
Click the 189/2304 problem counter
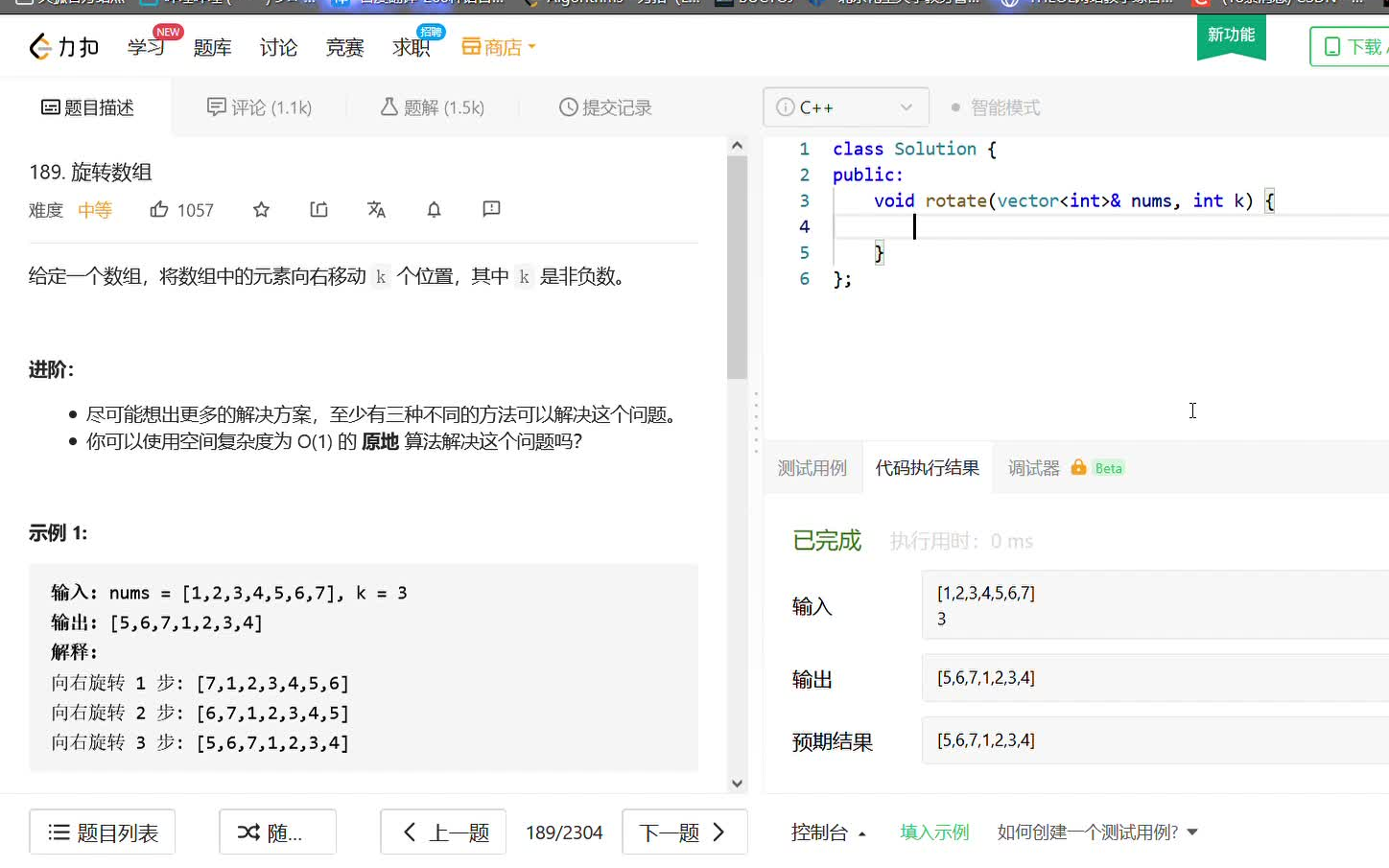(564, 833)
